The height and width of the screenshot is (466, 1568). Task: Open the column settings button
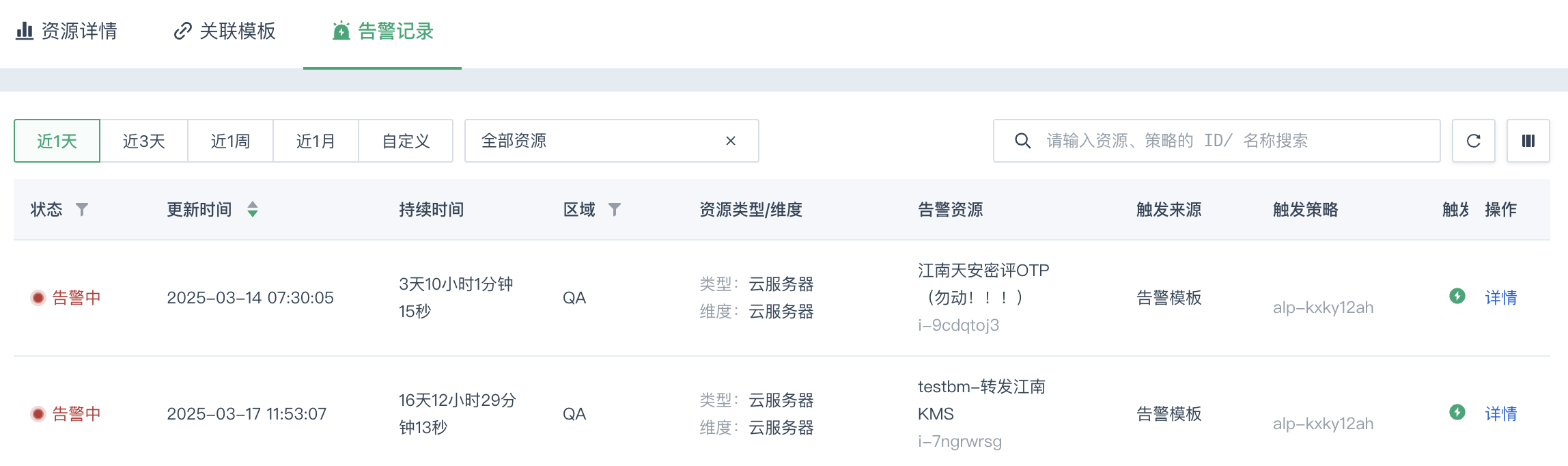pos(1528,141)
